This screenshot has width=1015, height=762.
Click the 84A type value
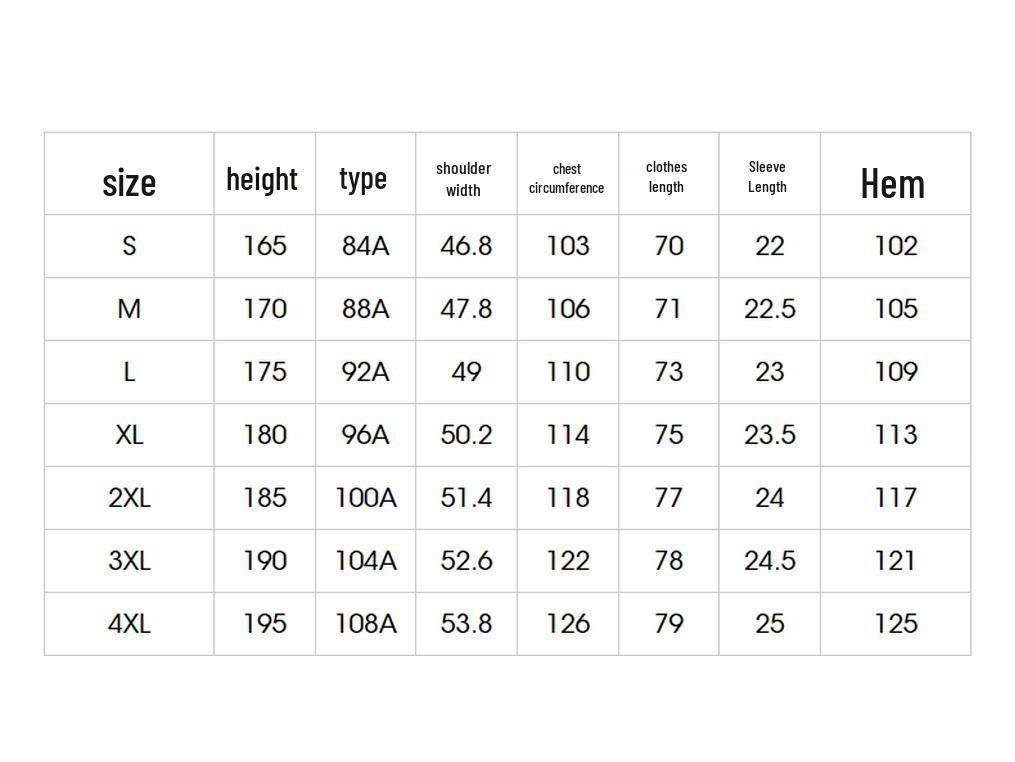coord(365,246)
